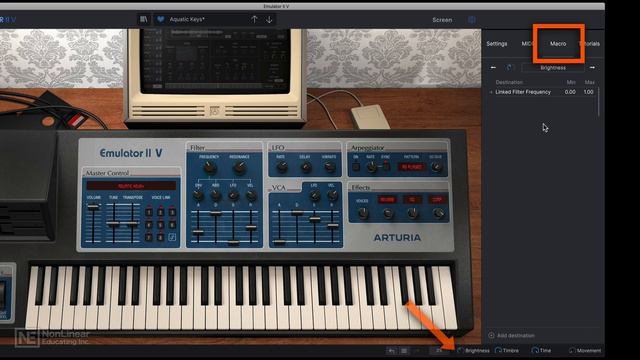640x360 pixels.
Task: Open the third Effects slot red display
Action: point(437,200)
